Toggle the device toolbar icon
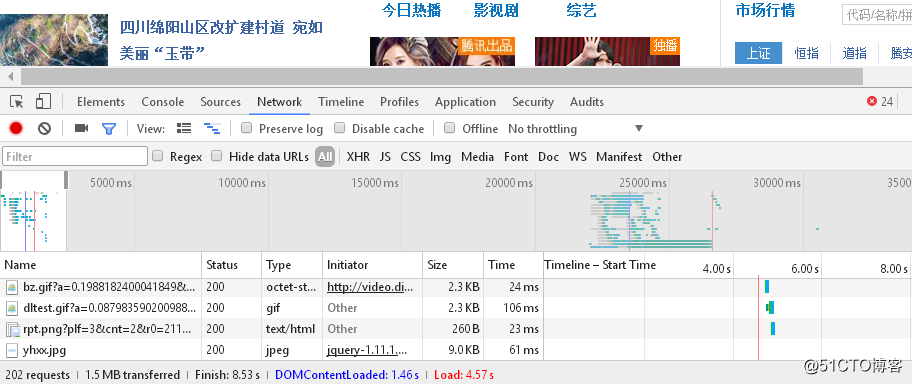912x384 pixels. 43,102
